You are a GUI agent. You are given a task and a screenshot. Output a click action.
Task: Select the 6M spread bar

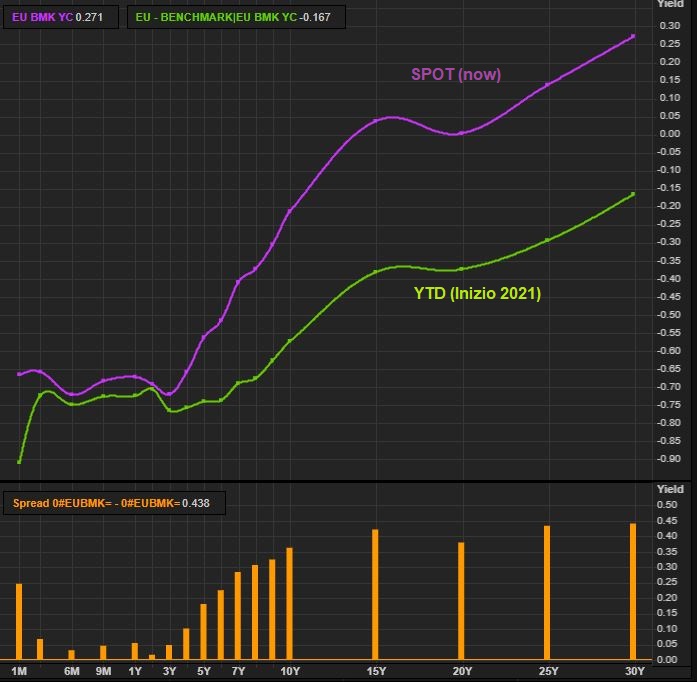[72, 655]
